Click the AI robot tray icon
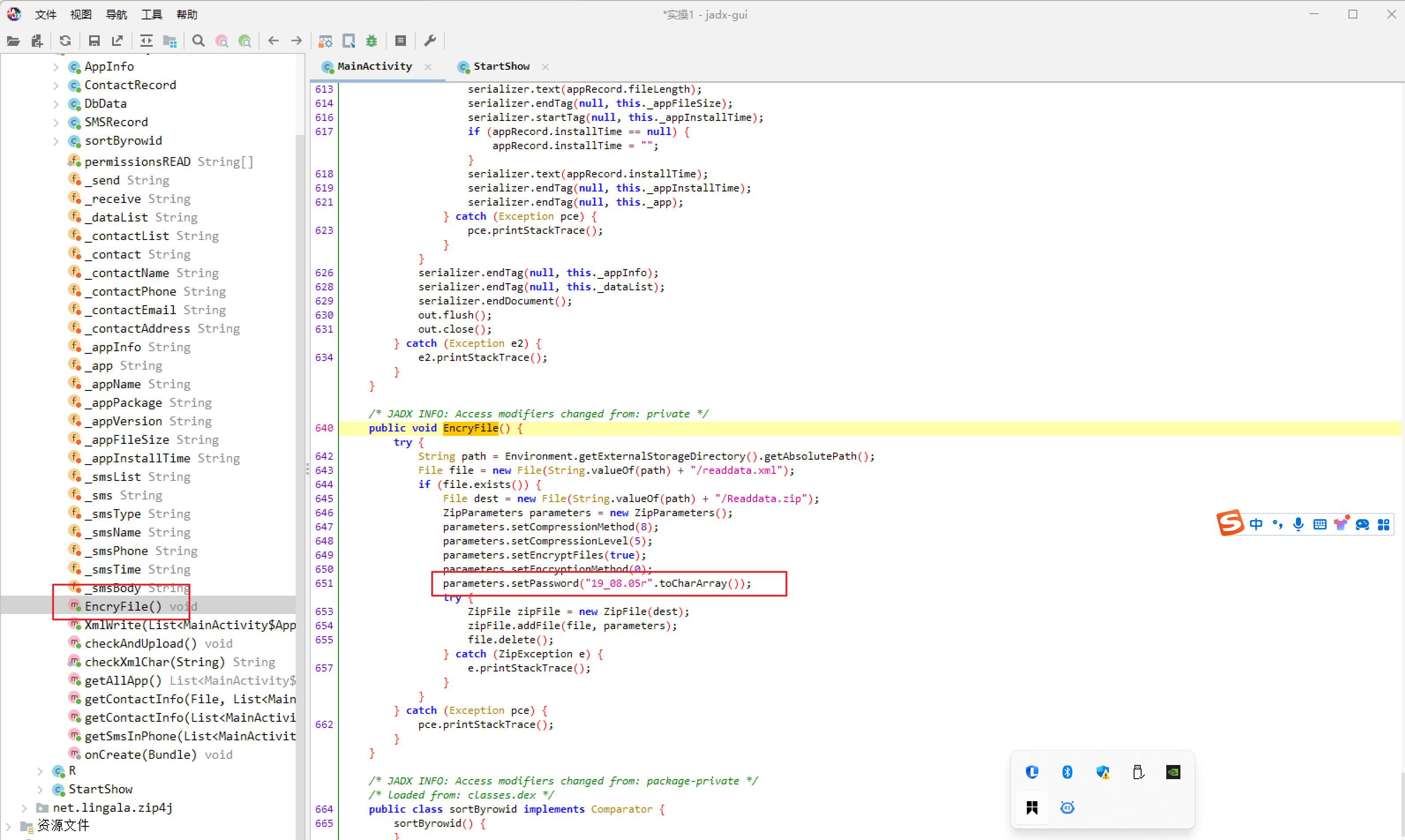The width and height of the screenshot is (1405, 840). tap(1067, 807)
